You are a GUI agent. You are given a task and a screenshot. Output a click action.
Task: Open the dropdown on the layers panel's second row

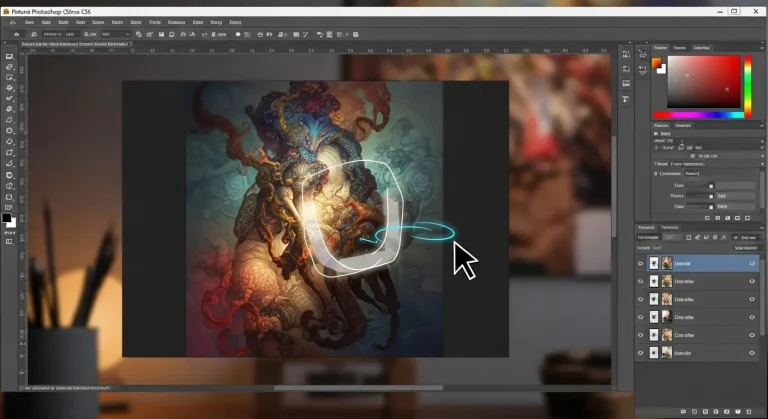(x=746, y=248)
